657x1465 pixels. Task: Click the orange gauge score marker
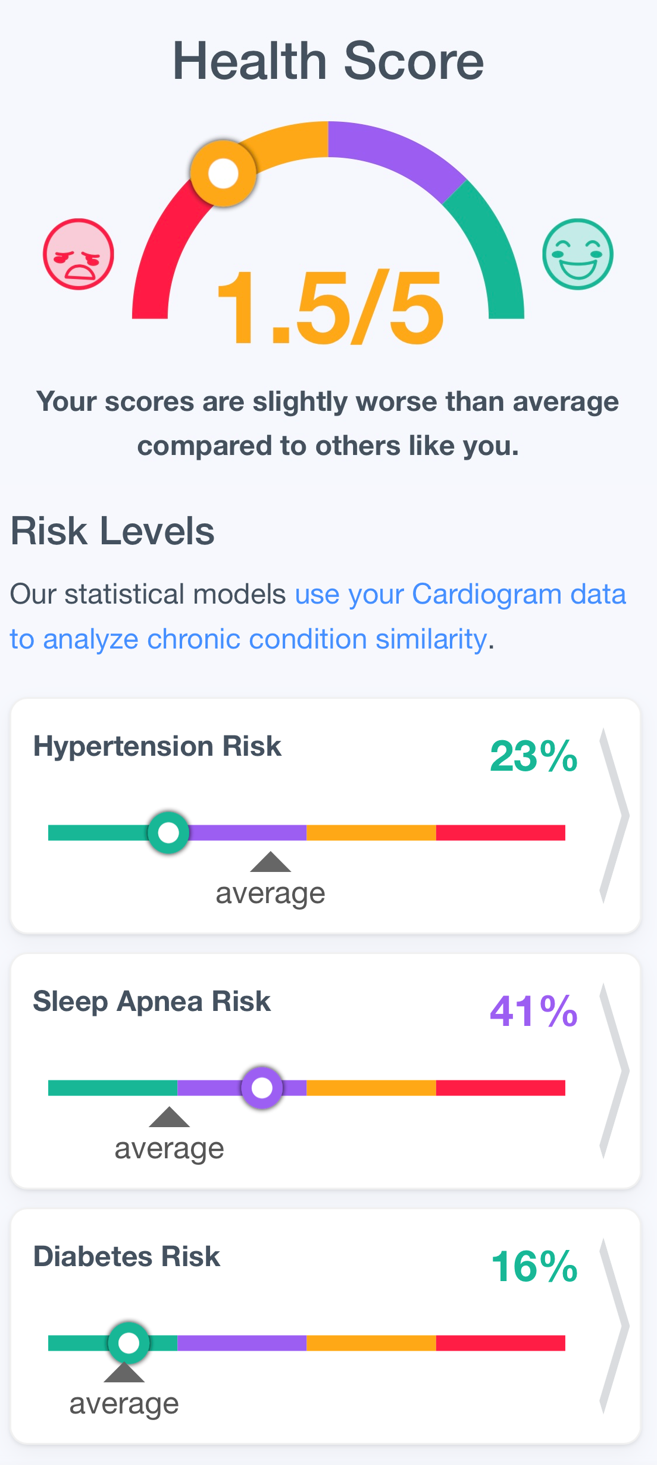coord(223,173)
